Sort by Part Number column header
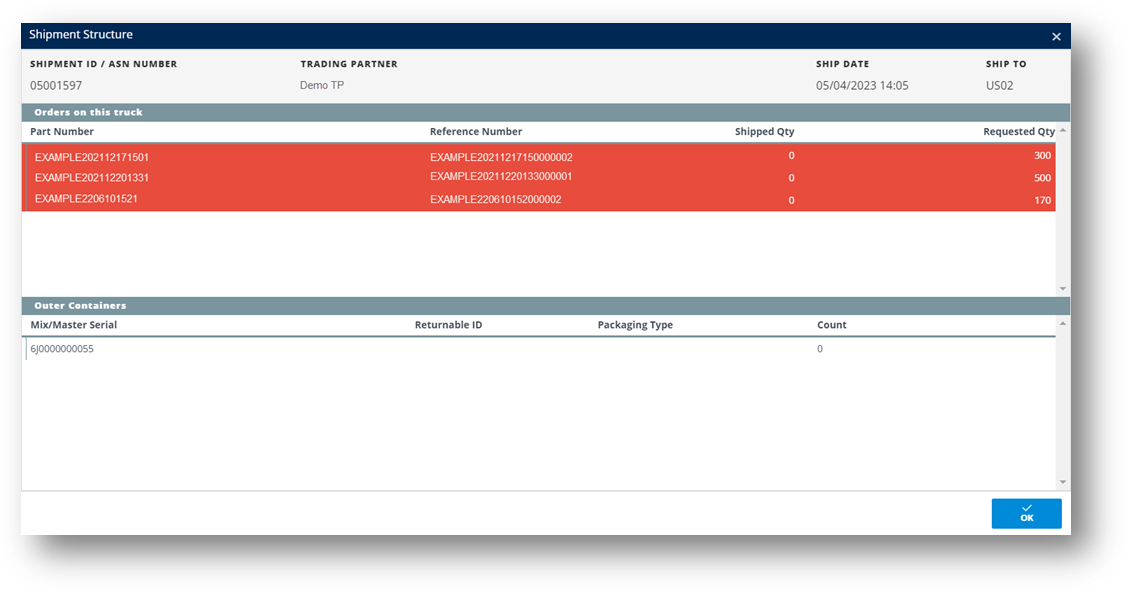The image size is (1126, 590). pyautogui.click(x=62, y=131)
